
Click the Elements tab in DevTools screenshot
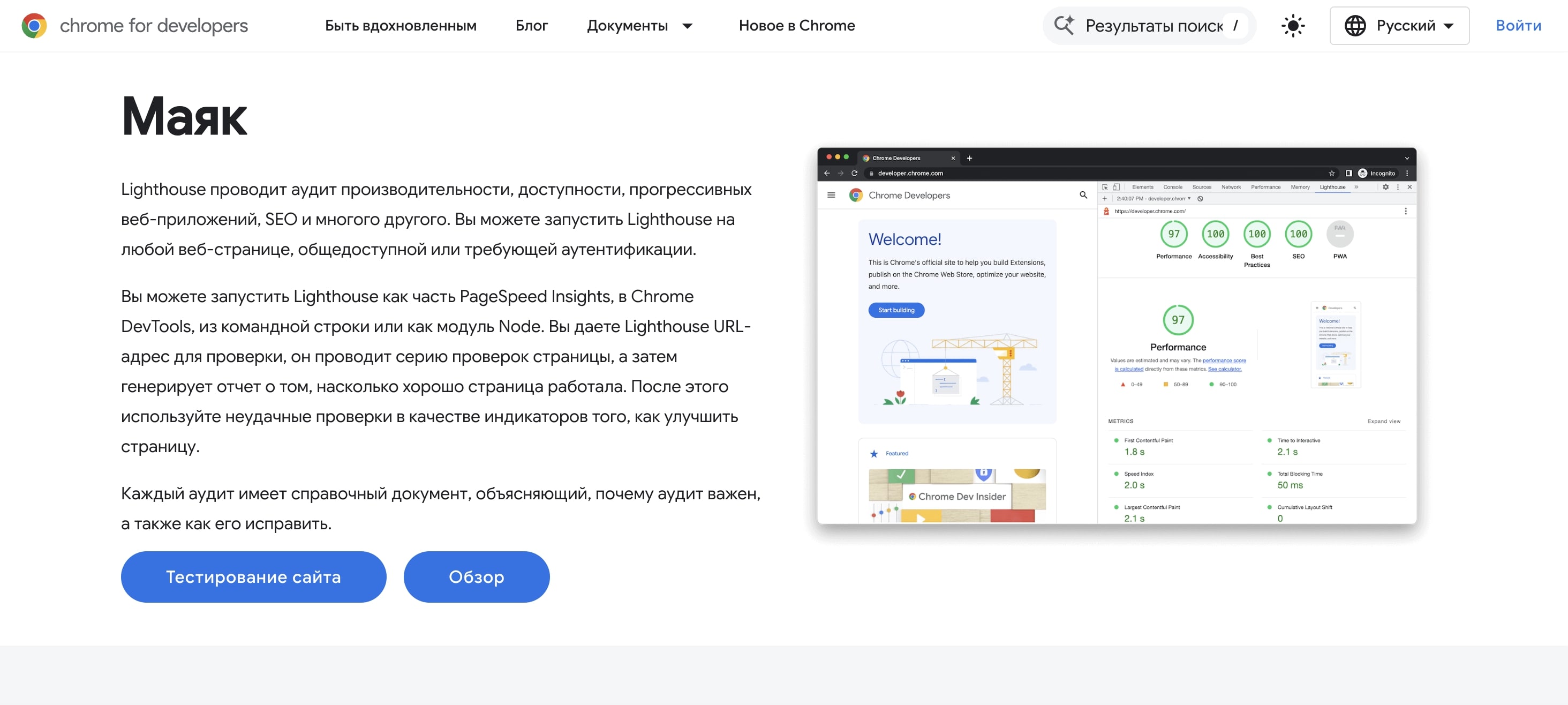(x=1142, y=187)
